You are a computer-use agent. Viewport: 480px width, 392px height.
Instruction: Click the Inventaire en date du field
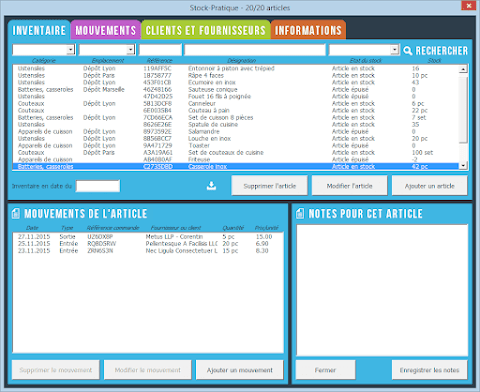(x=98, y=186)
